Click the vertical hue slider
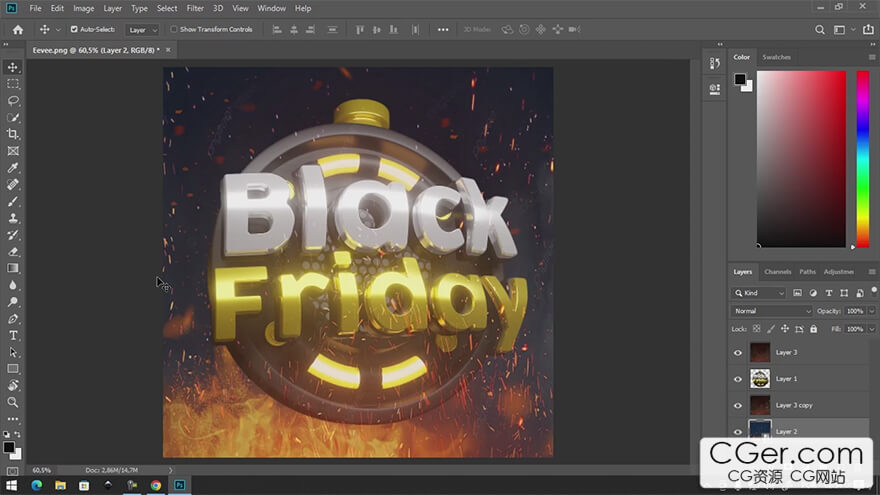Image resolution: width=880 pixels, height=495 pixels. tap(863, 159)
